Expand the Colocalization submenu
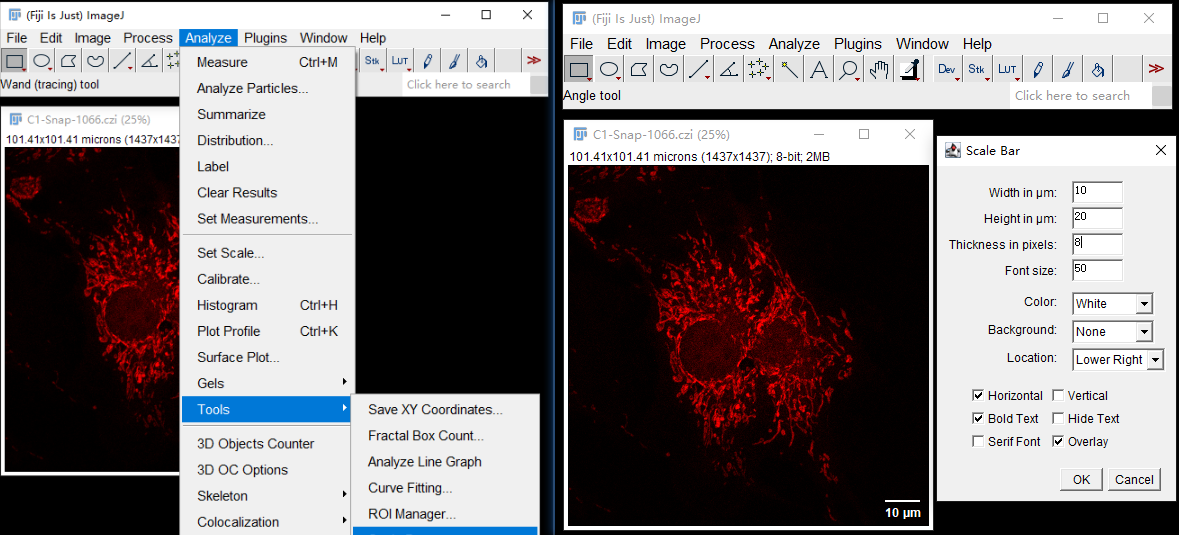 [x=266, y=522]
